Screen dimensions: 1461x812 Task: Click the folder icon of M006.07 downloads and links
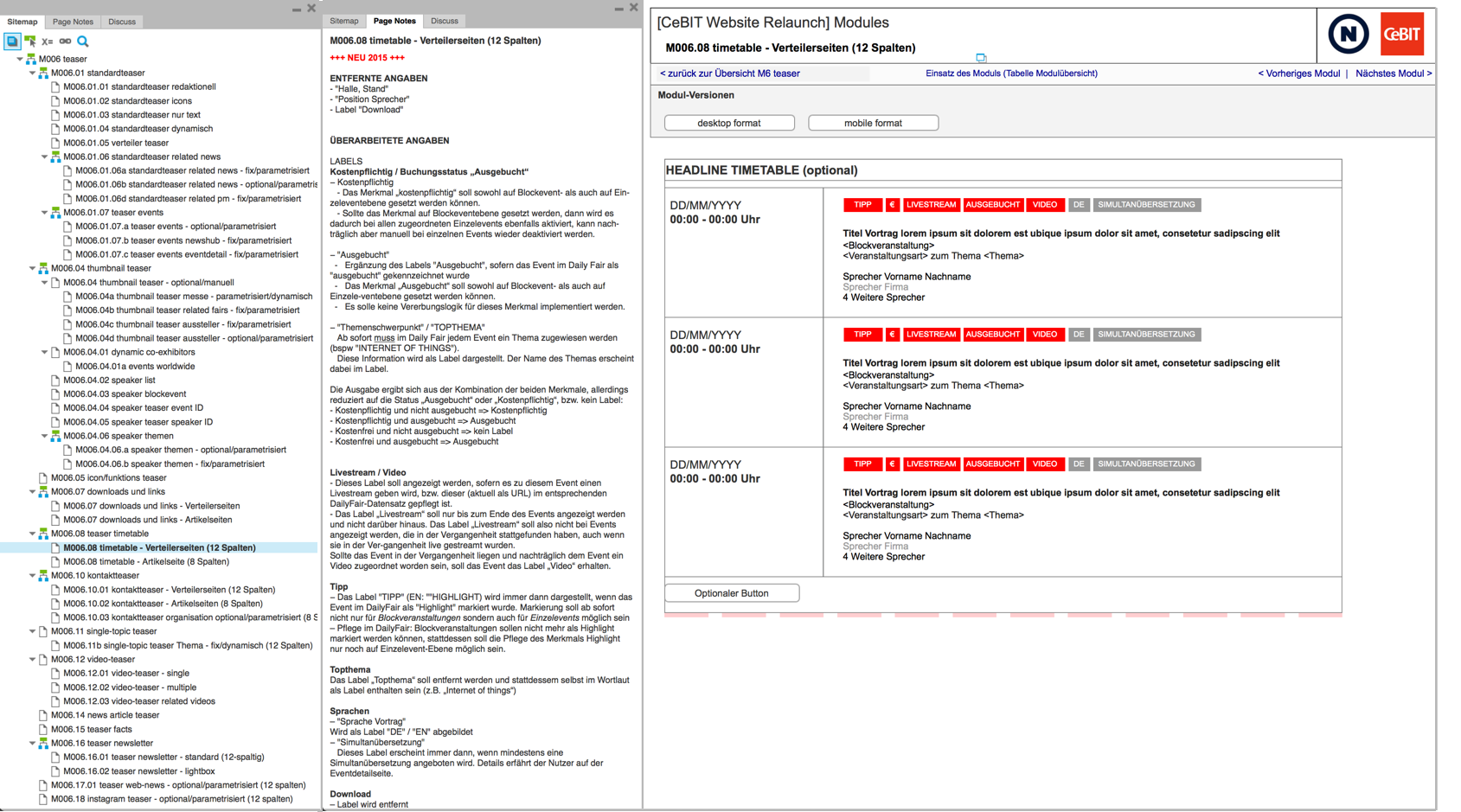pyautogui.click(x=43, y=491)
